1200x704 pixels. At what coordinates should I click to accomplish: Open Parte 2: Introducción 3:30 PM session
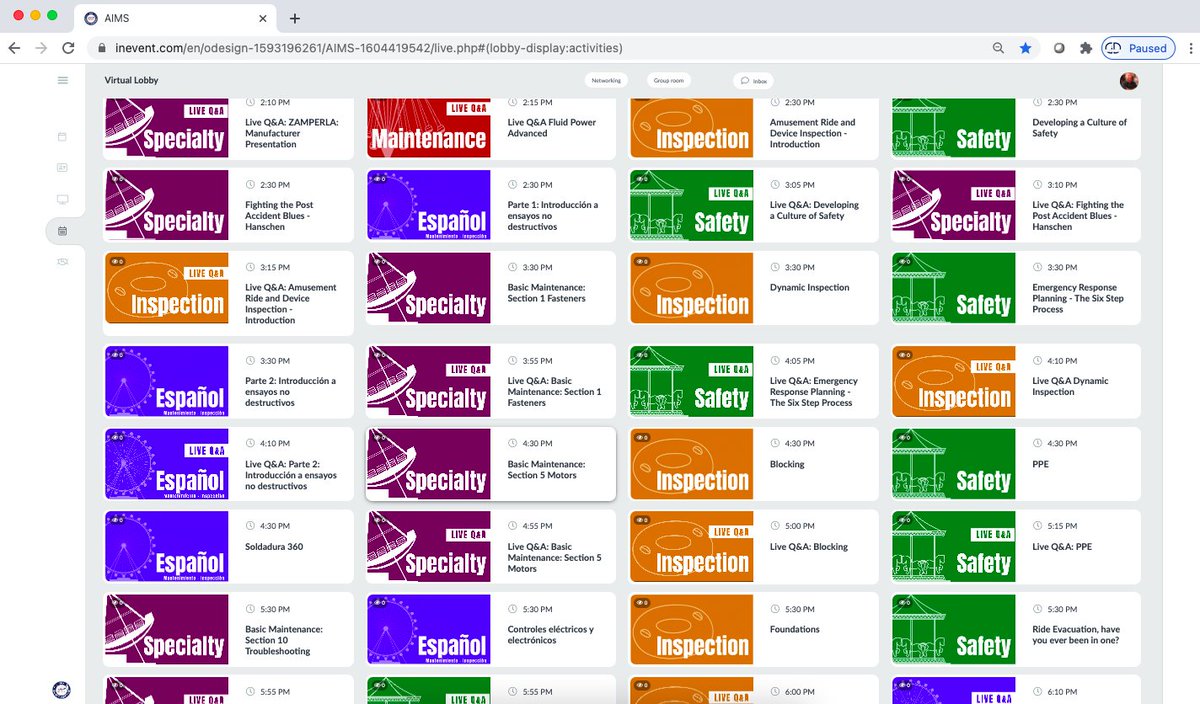click(x=229, y=381)
